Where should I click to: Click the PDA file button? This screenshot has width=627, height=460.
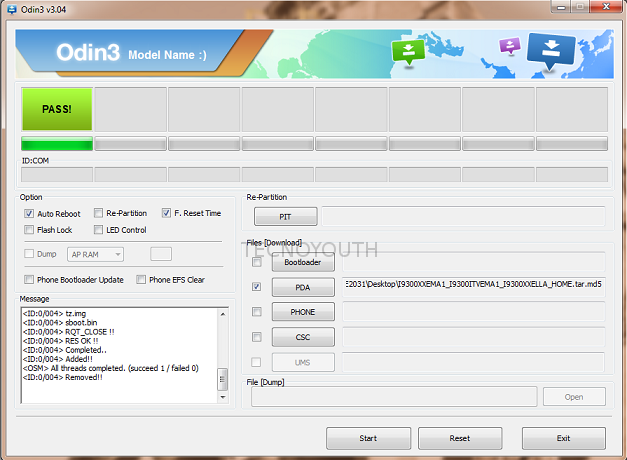pyautogui.click(x=303, y=287)
